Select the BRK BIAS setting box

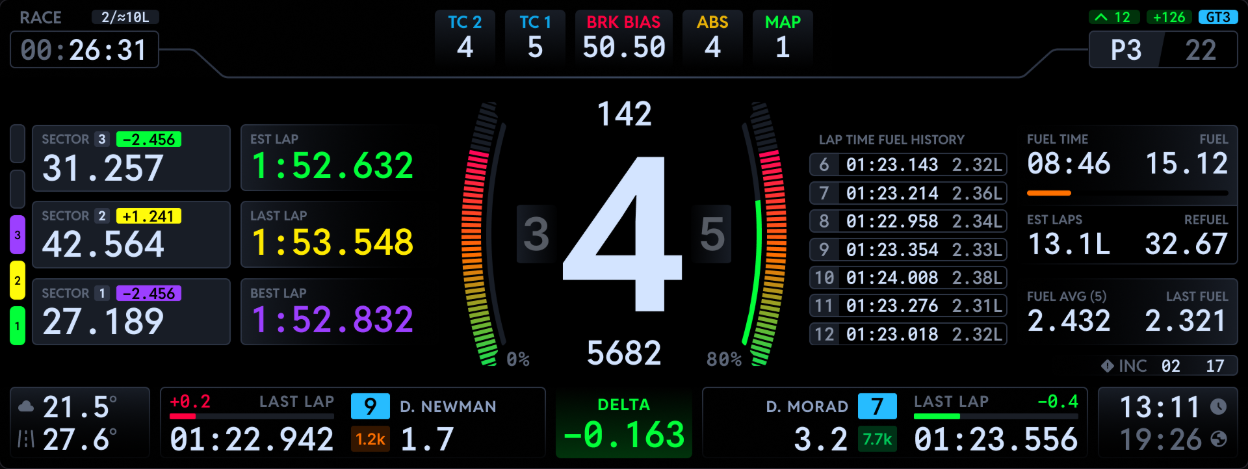(x=625, y=37)
